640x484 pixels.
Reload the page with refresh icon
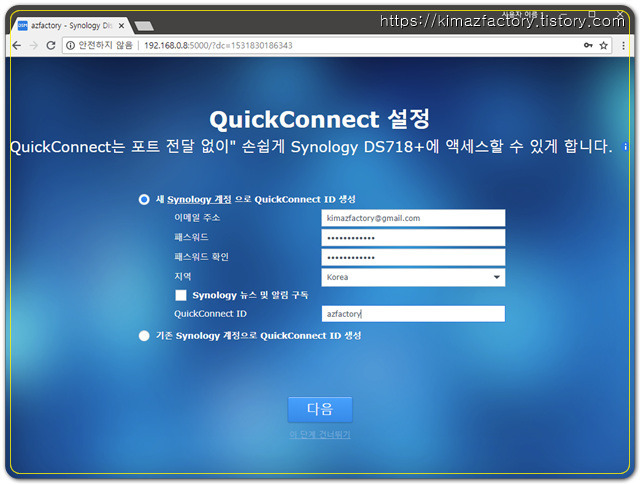51,45
